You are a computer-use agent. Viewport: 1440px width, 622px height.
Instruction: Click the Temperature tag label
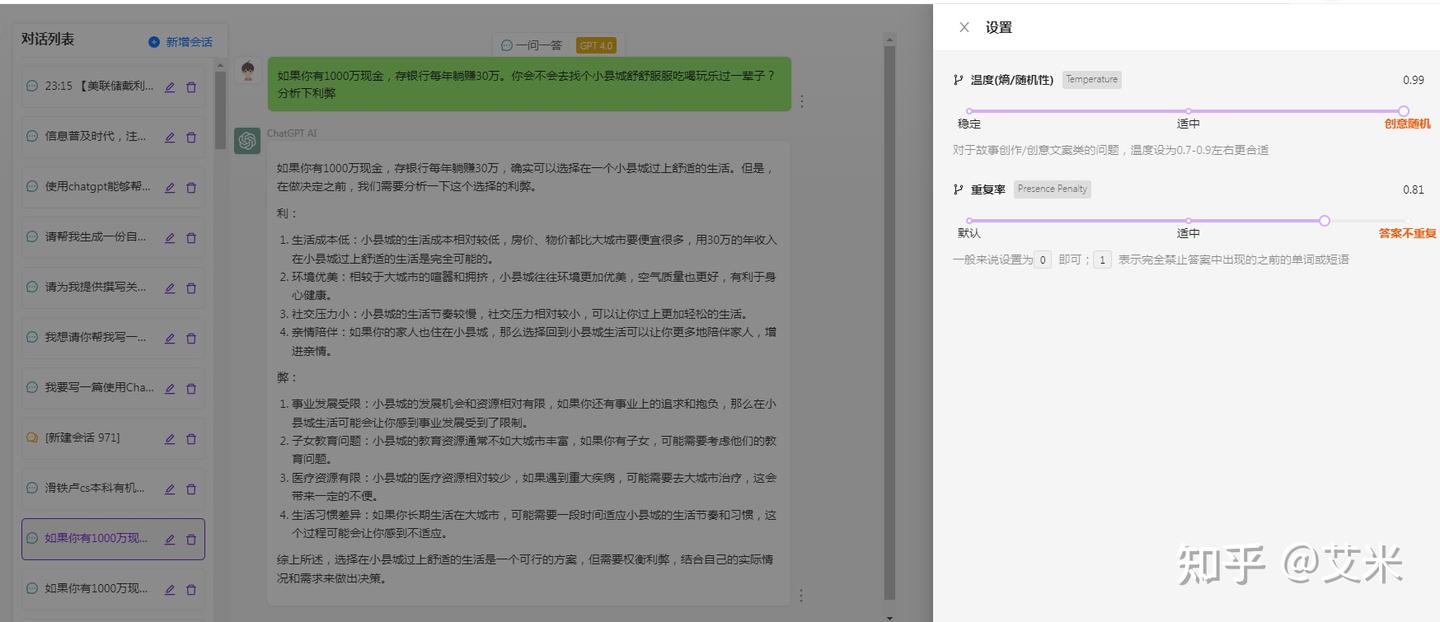[1092, 80]
